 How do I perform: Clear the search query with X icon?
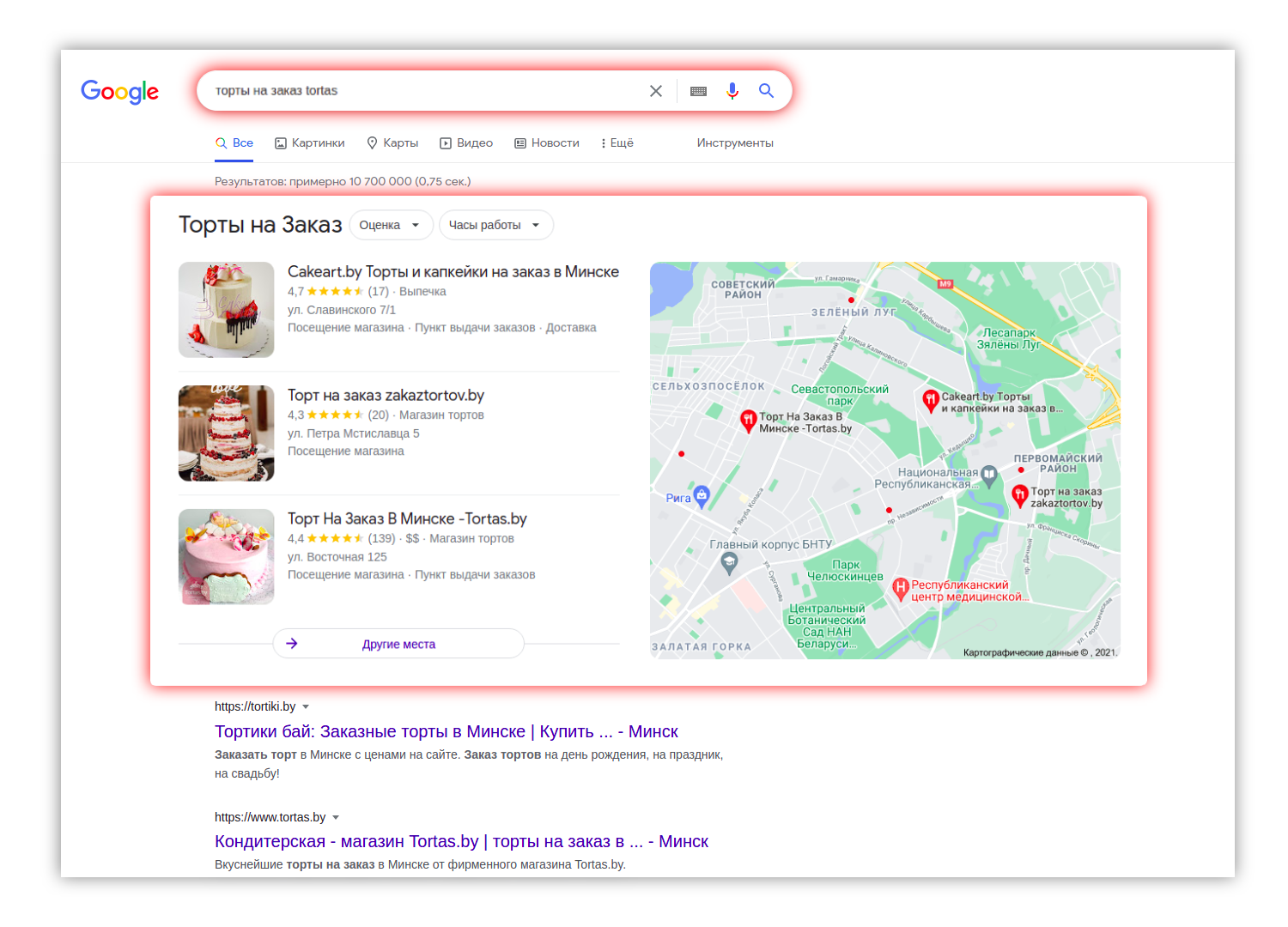tap(656, 91)
